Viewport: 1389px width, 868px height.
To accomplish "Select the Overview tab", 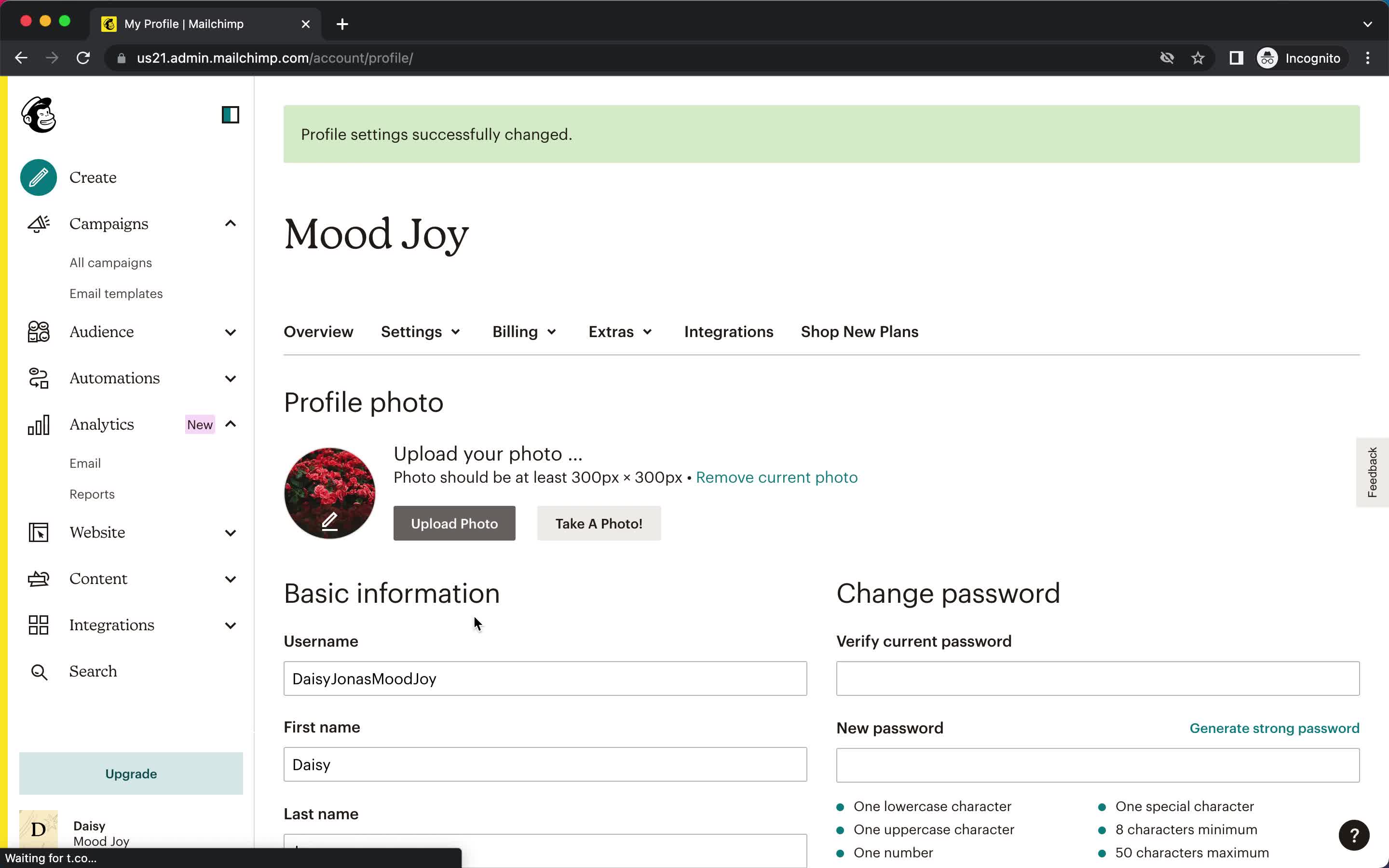I will [x=319, y=332].
